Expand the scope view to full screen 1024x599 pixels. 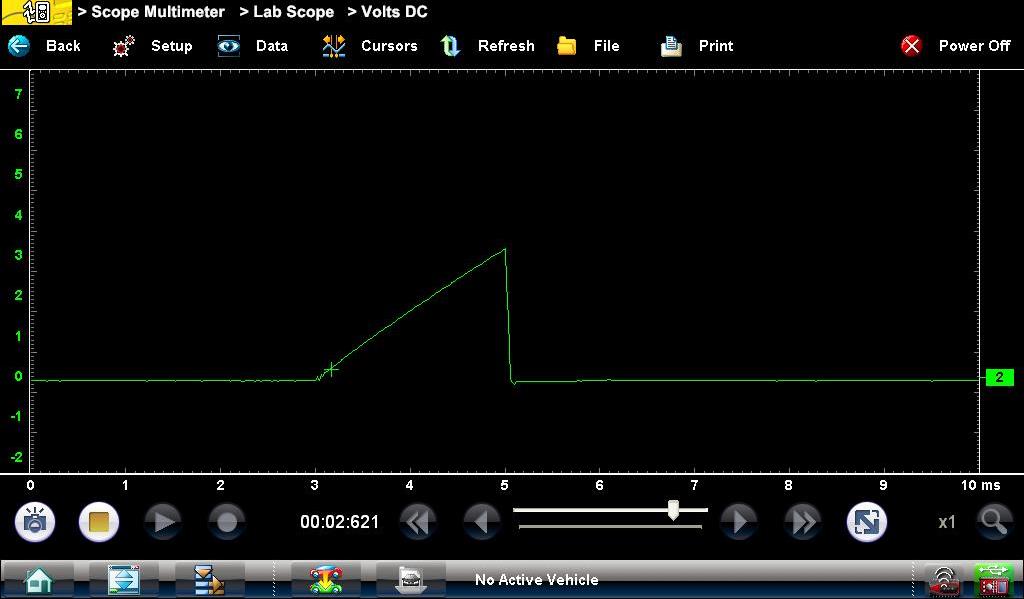click(866, 522)
